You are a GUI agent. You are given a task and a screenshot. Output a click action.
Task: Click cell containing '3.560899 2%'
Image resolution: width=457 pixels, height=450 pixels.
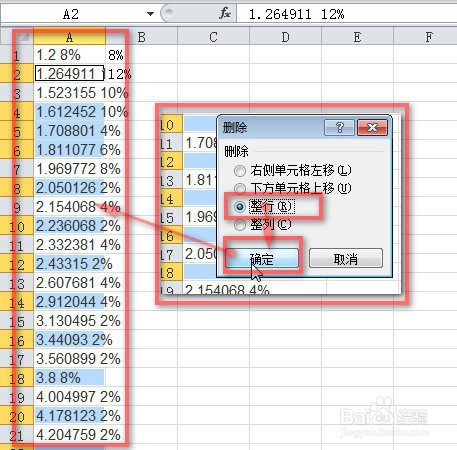[x=69, y=359]
